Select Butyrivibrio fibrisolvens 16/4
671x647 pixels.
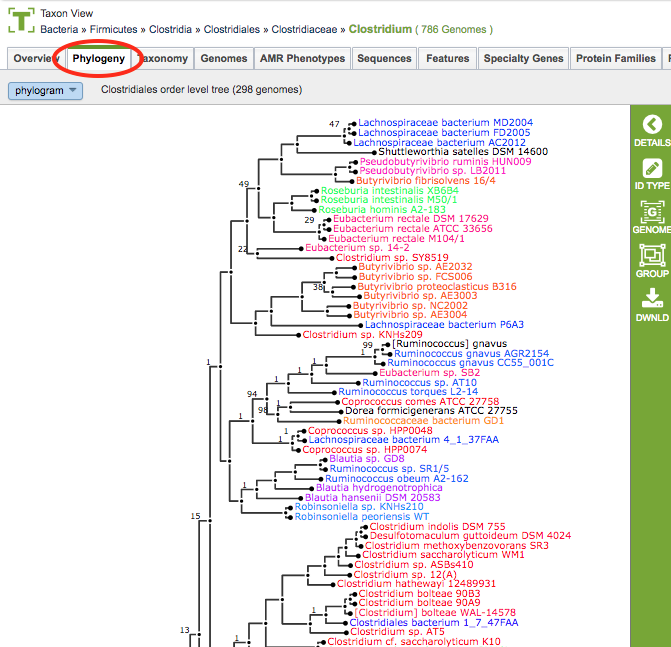pyautogui.click(x=426, y=181)
